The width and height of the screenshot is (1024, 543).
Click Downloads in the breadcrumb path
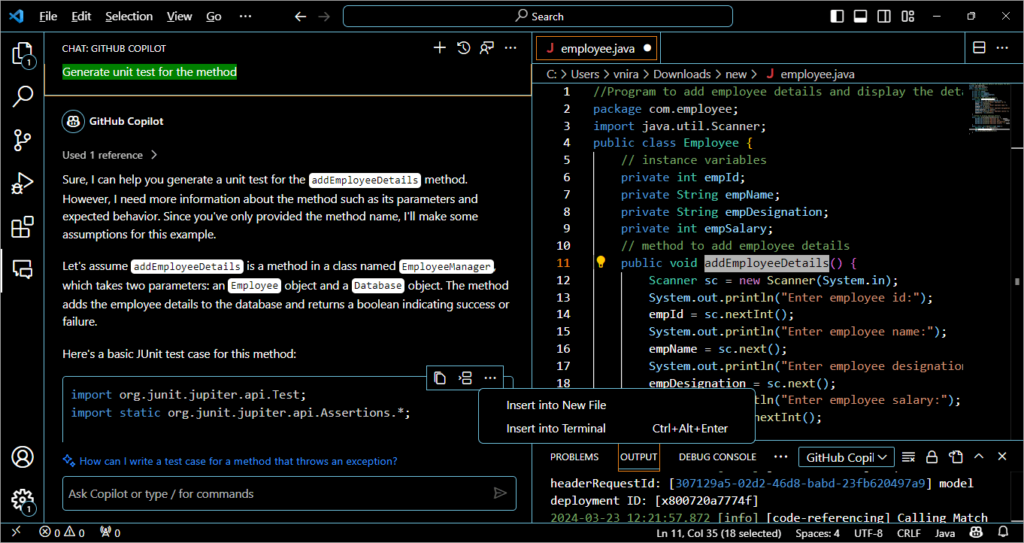[682, 74]
